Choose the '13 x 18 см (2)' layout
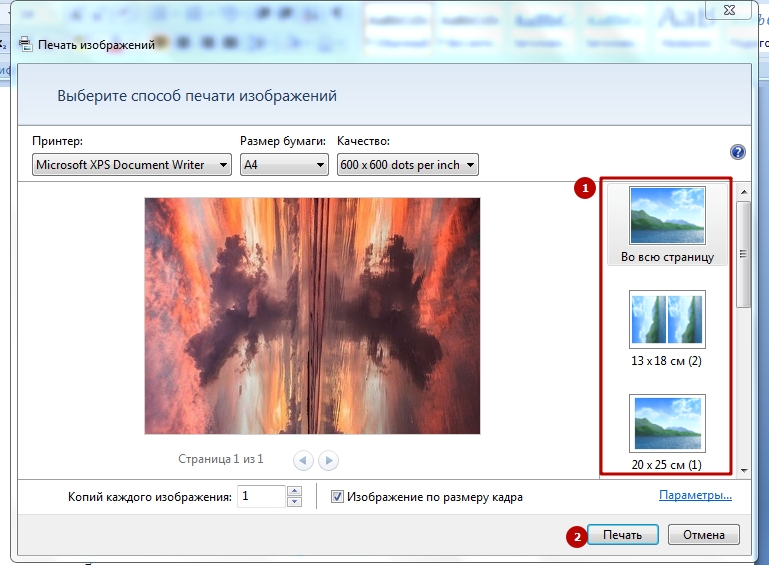Viewport: 769px width, 565px height. point(667,328)
